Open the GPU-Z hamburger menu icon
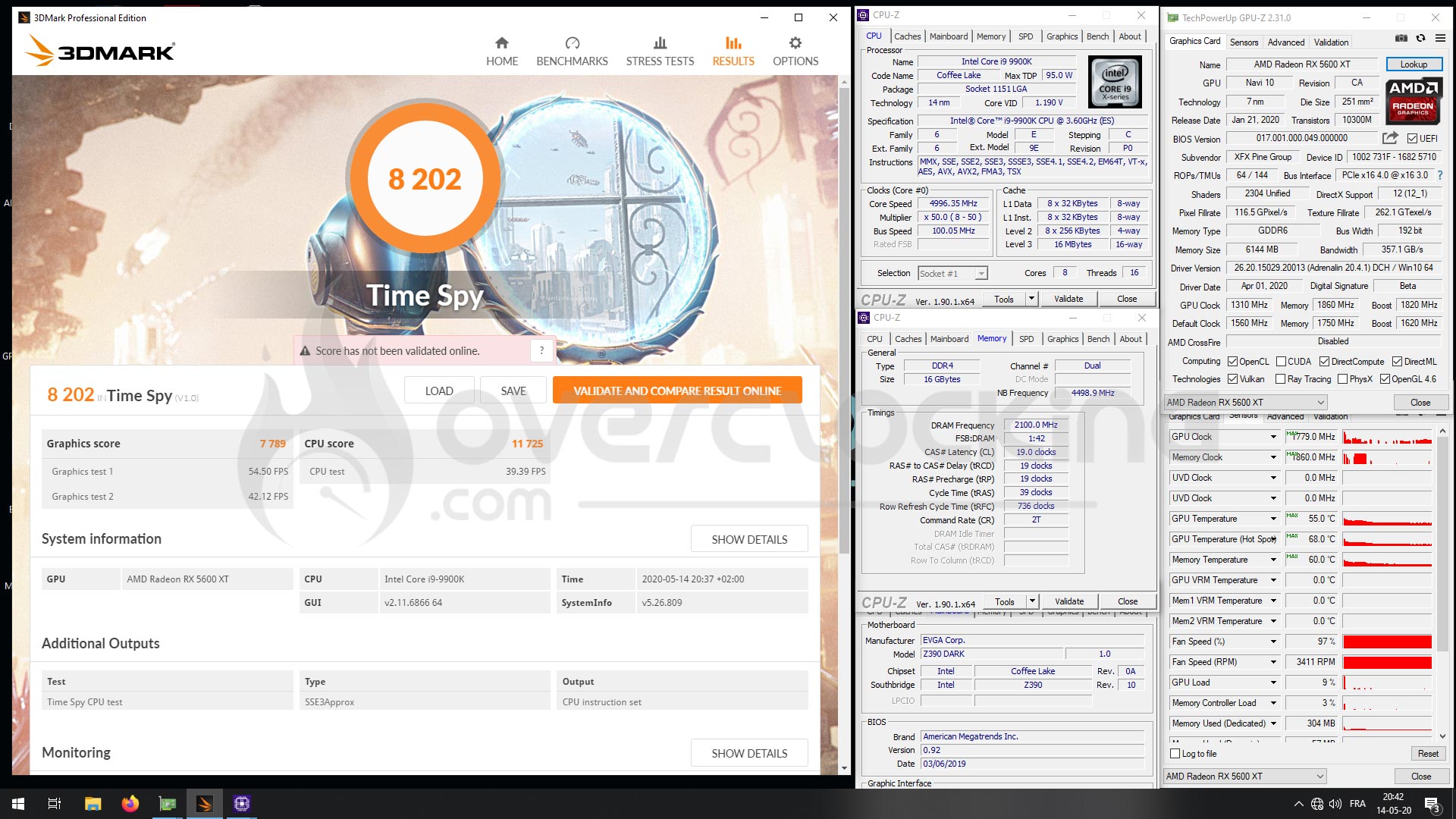Screen dimensions: 1456x819 click(1439, 38)
